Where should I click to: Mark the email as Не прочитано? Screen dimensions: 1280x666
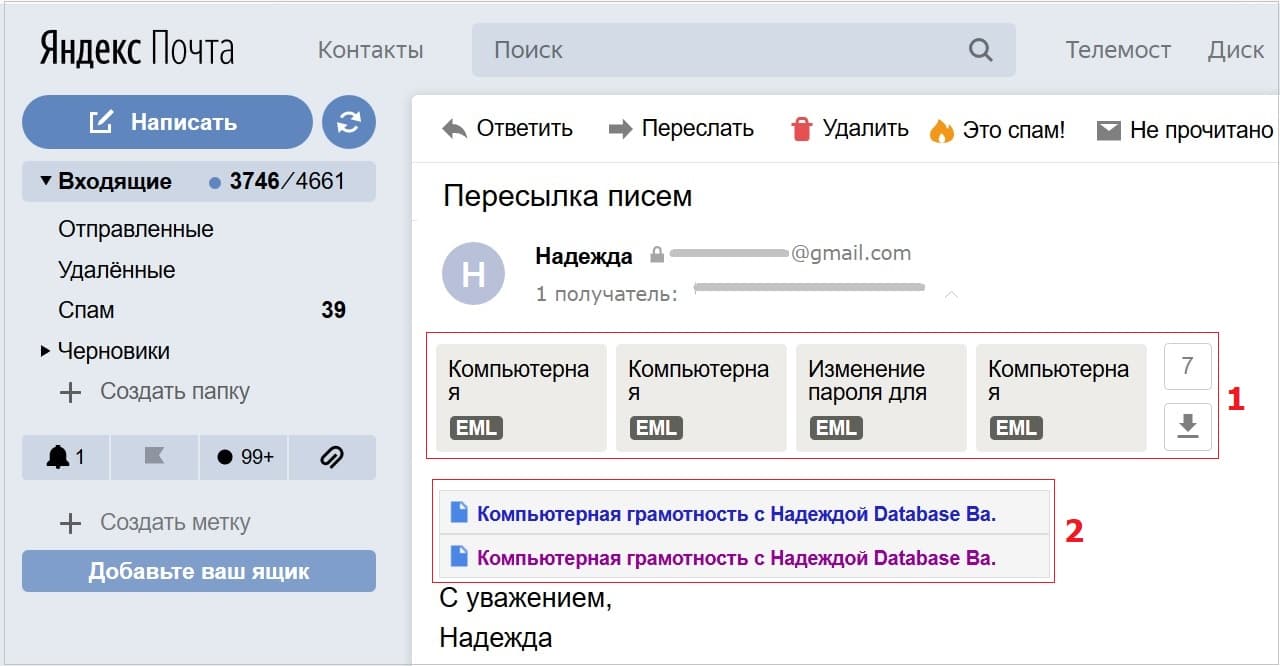(x=1185, y=130)
